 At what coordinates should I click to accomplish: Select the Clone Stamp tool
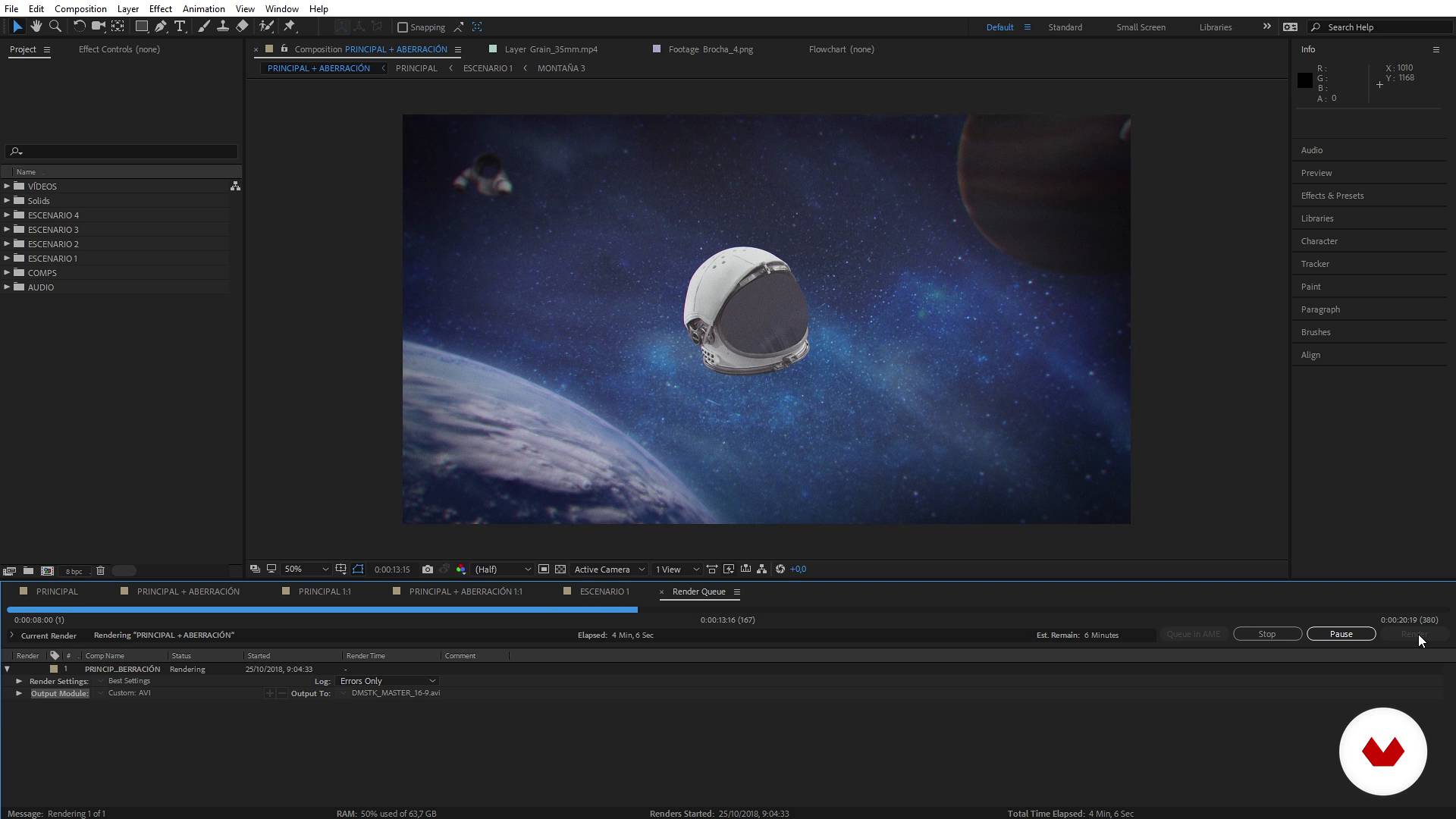tap(223, 27)
